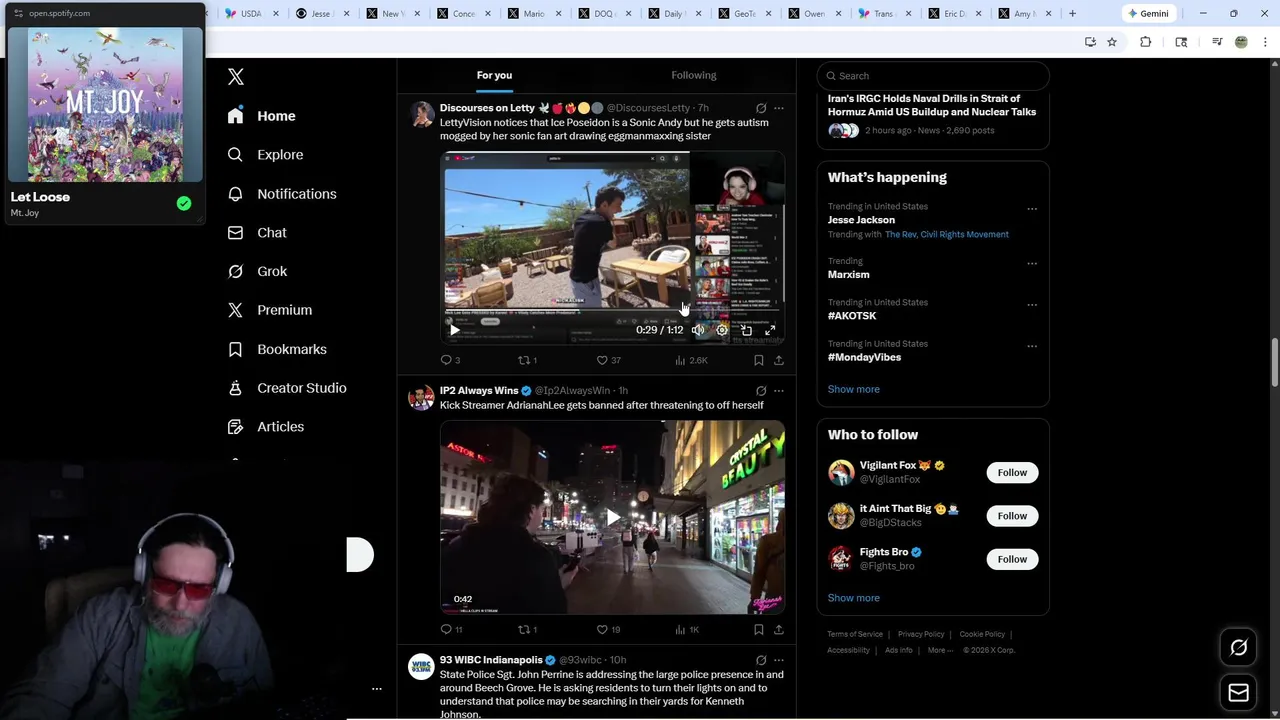
Task: Open the Grok floating button
Action: coord(1239,648)
